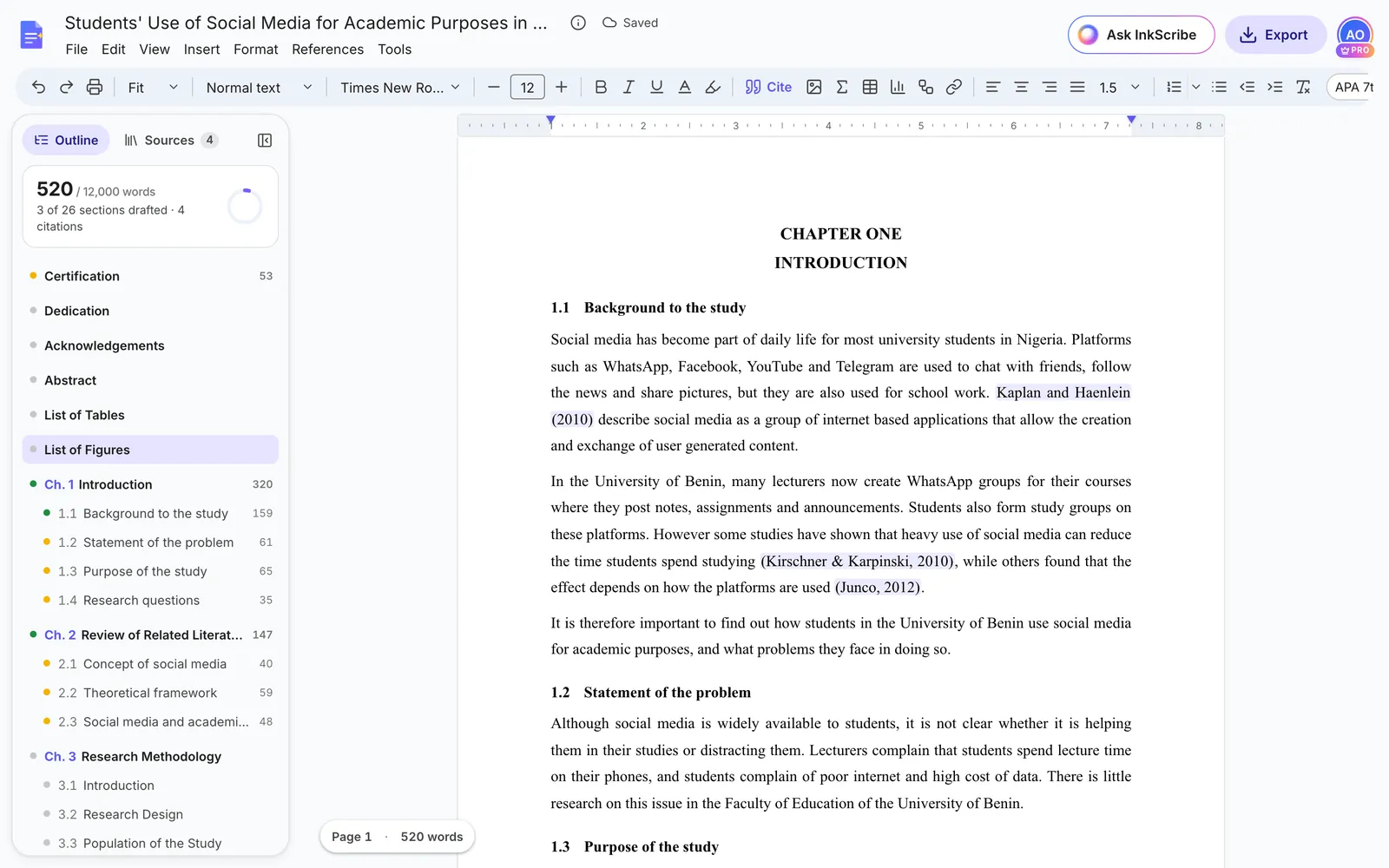The image size is (1389, 868).
Task: Move the left indent ruler marker
Action: (550, 121)
